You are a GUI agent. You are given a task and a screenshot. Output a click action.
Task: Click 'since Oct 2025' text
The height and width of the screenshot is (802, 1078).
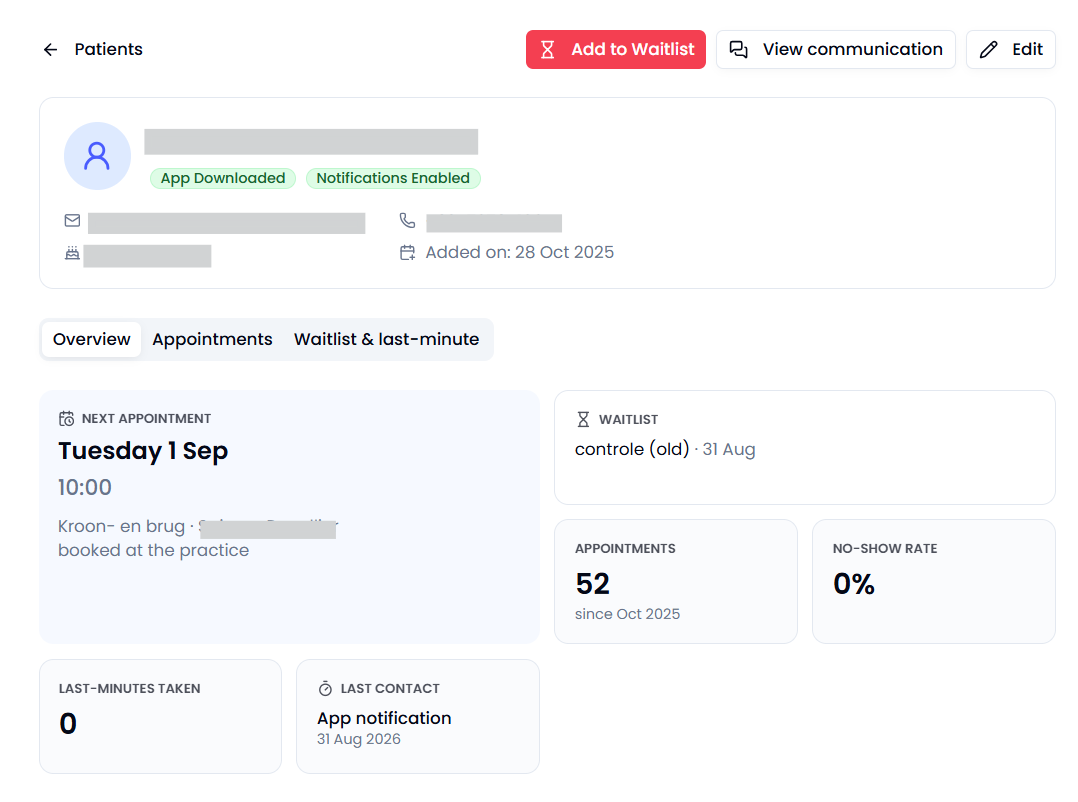[628, 614]
